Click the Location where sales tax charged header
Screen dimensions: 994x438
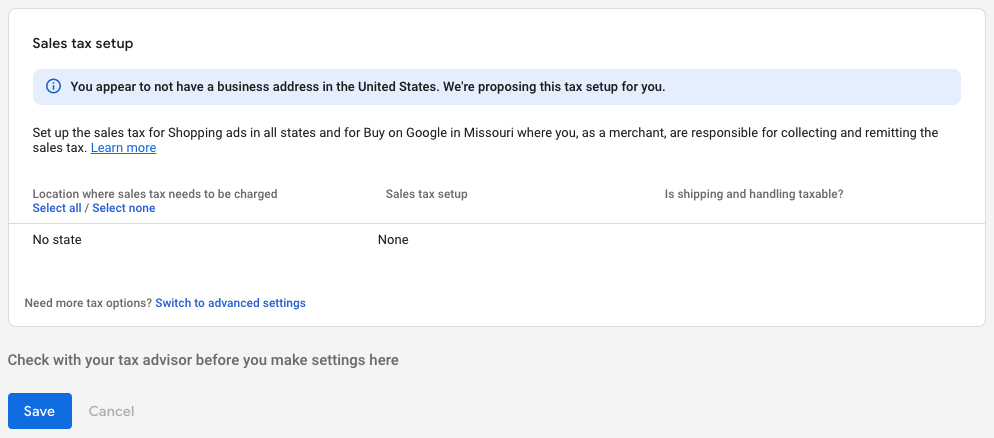[x=155, y=194]
